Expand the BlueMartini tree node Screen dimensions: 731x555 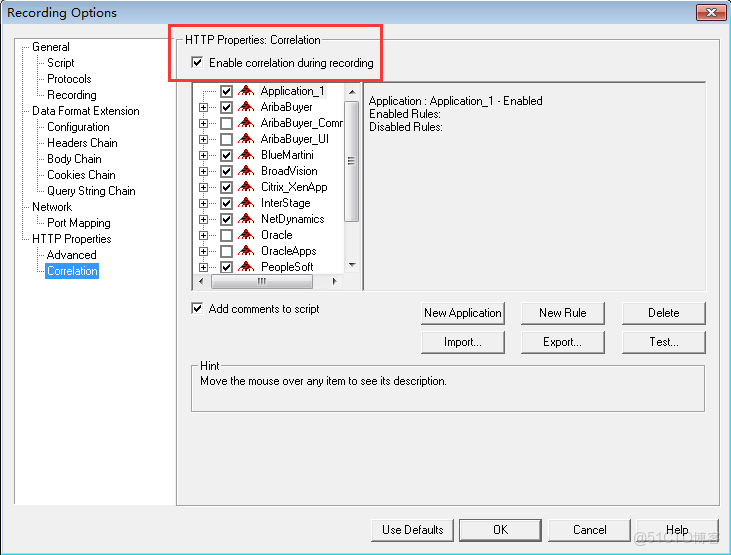click(x=203, y=155)
